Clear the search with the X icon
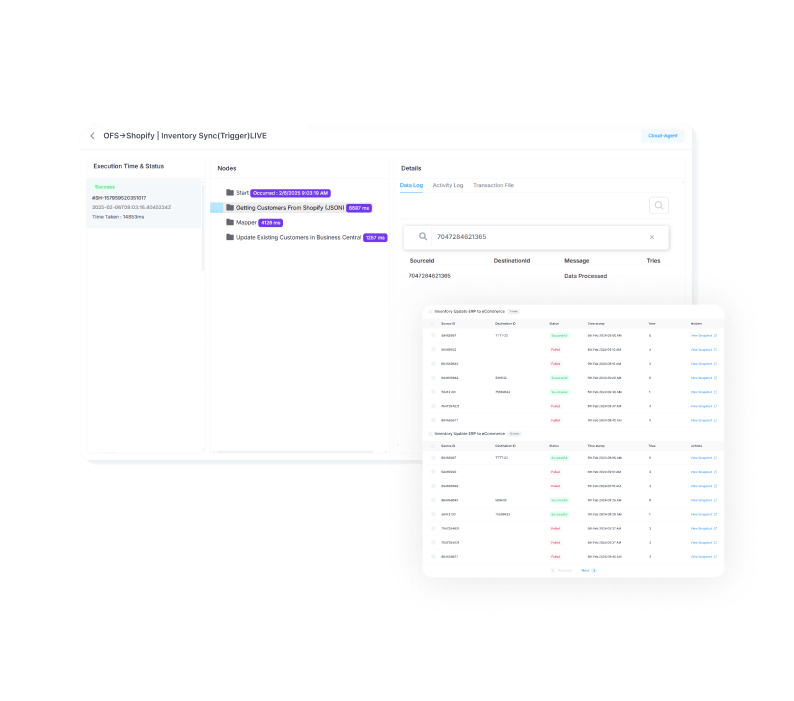 pyautogui.click(x=652, y=237)
